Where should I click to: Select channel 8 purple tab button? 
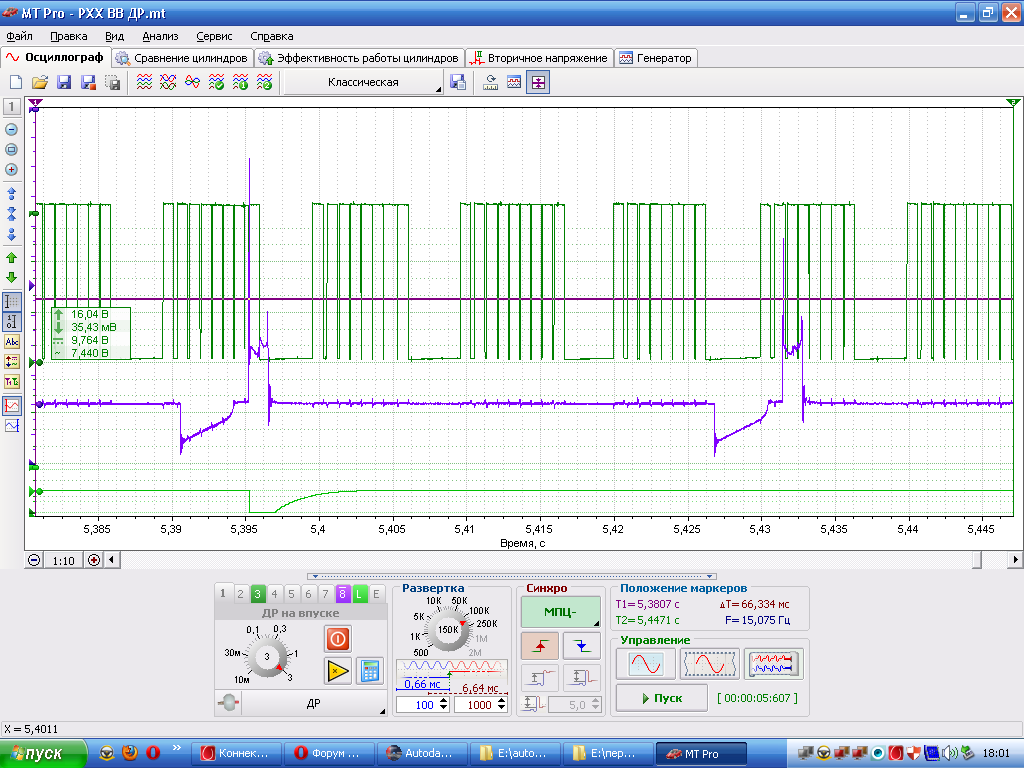tap(342, 594)
